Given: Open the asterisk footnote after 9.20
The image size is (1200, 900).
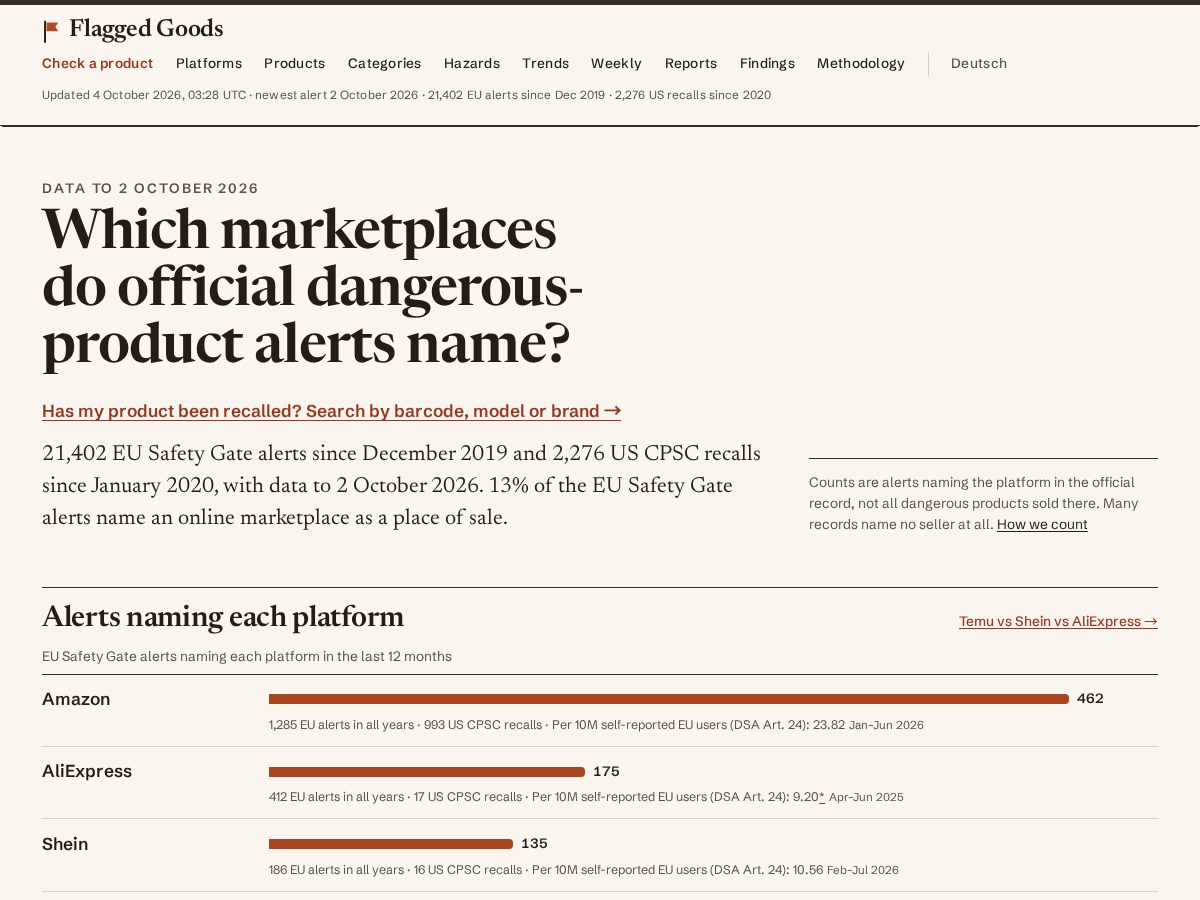Looking at the screenshot, I should click(822, 797).
